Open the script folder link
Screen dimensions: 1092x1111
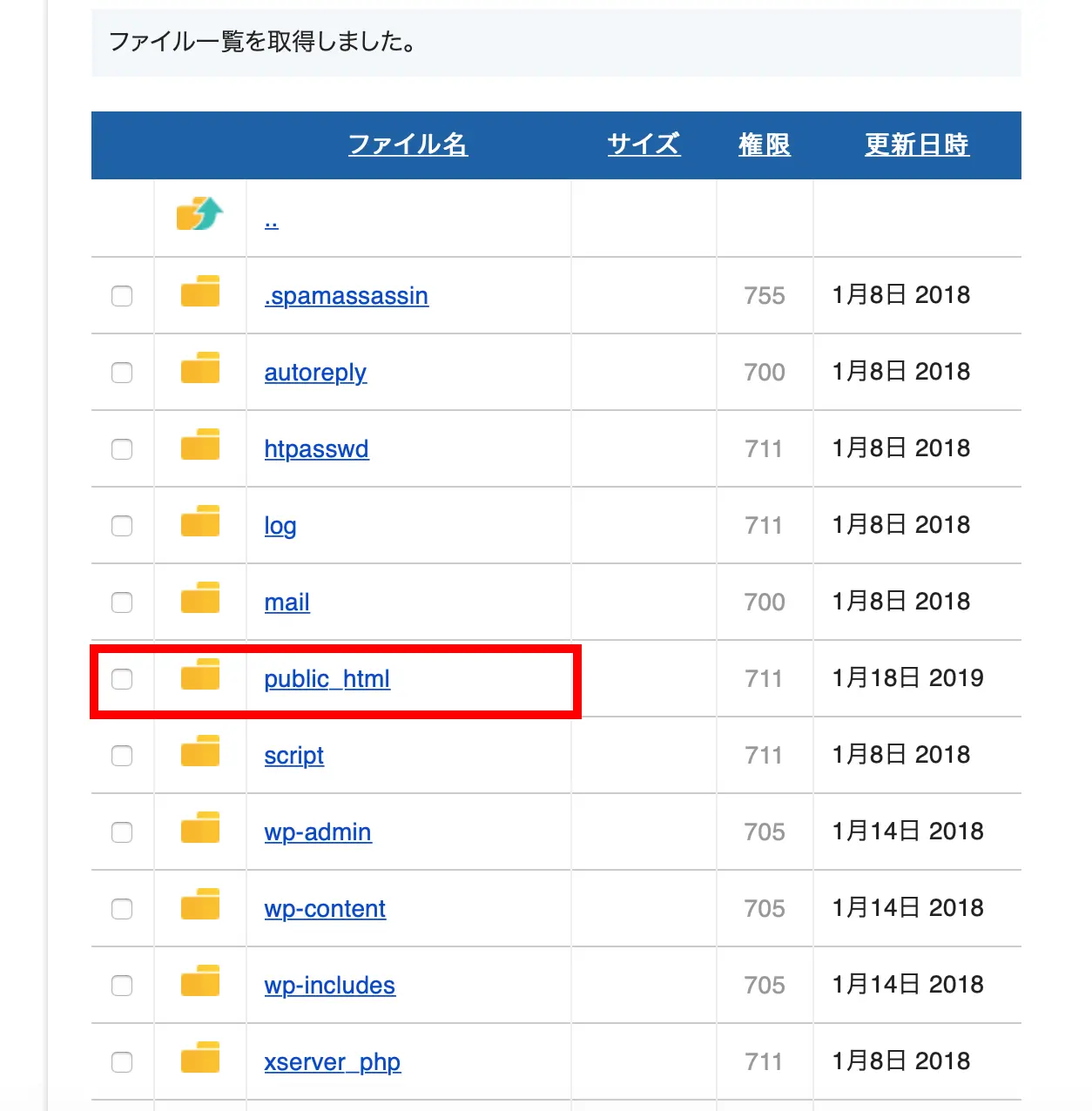tap(293, 756)
